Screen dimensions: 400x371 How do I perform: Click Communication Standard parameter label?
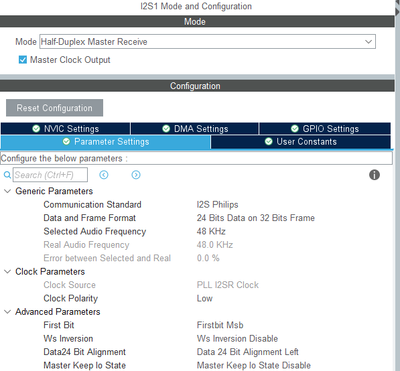92,204
